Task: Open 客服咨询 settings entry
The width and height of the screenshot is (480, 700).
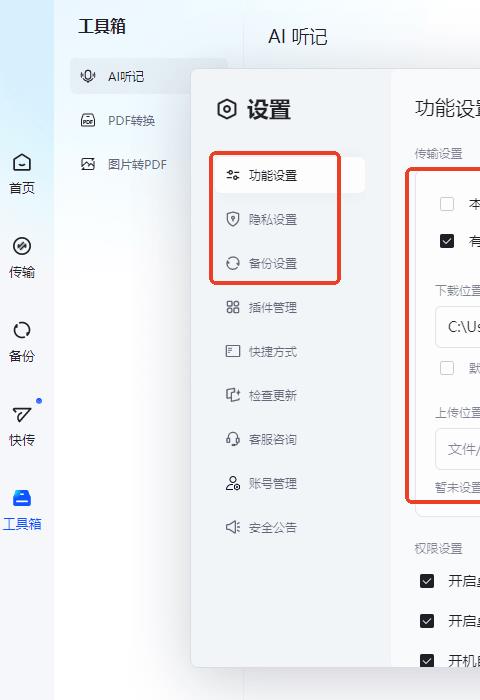Action: (273, 439)
